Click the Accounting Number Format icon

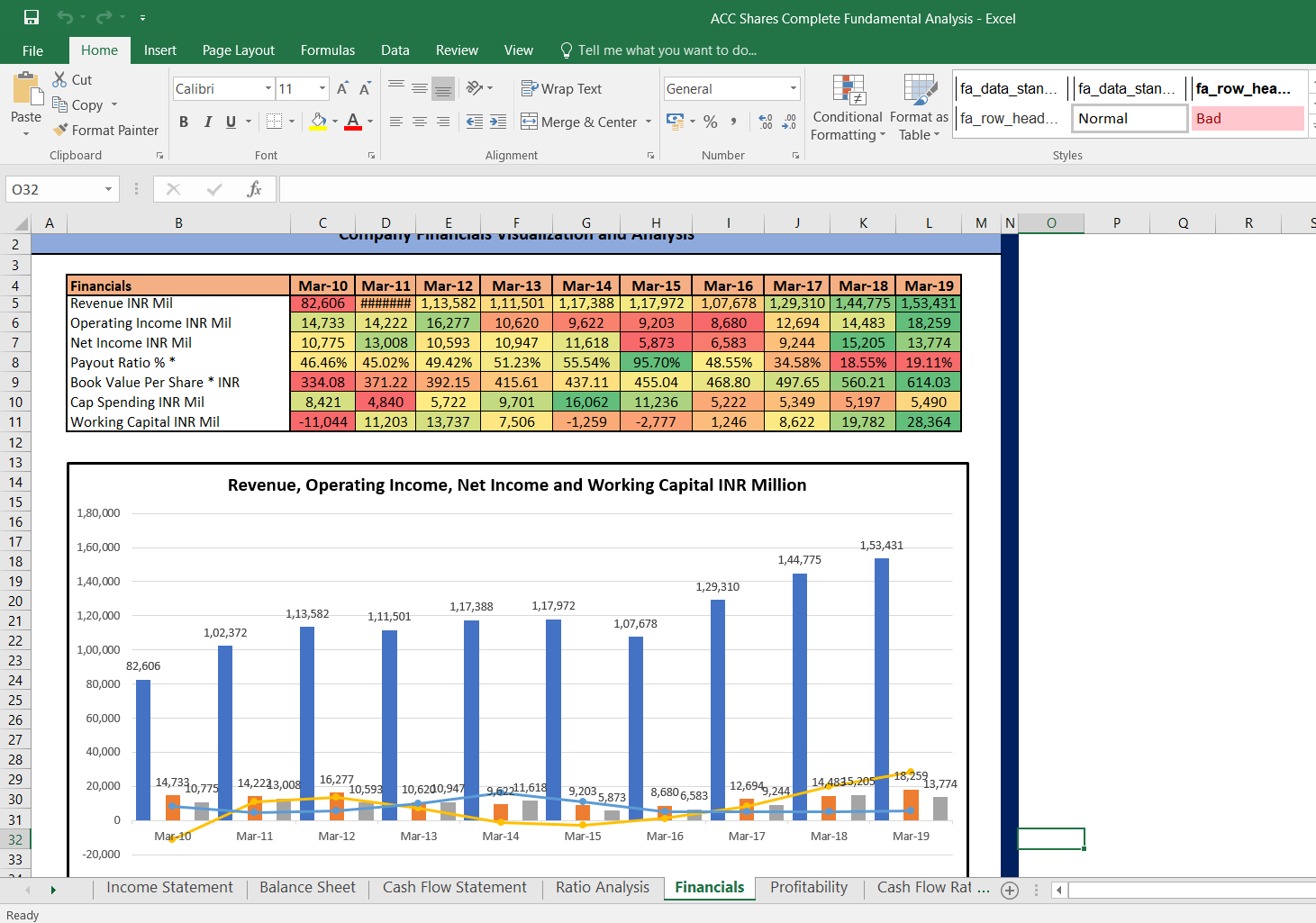point(675,121)
